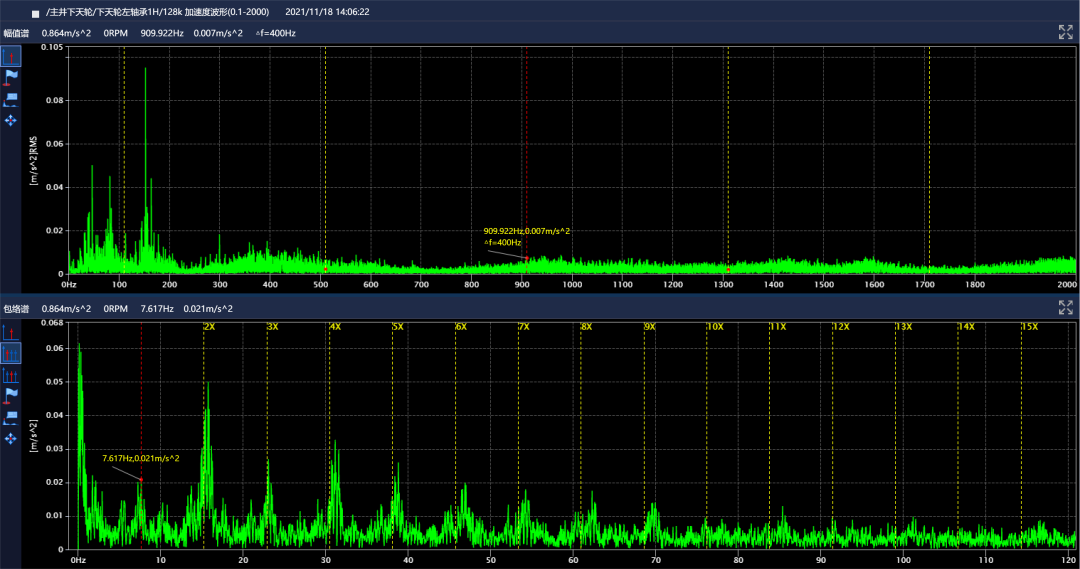
Task: Maximize the 幅值谱 chart with expand icon
Action: [x=1065, y=32]
